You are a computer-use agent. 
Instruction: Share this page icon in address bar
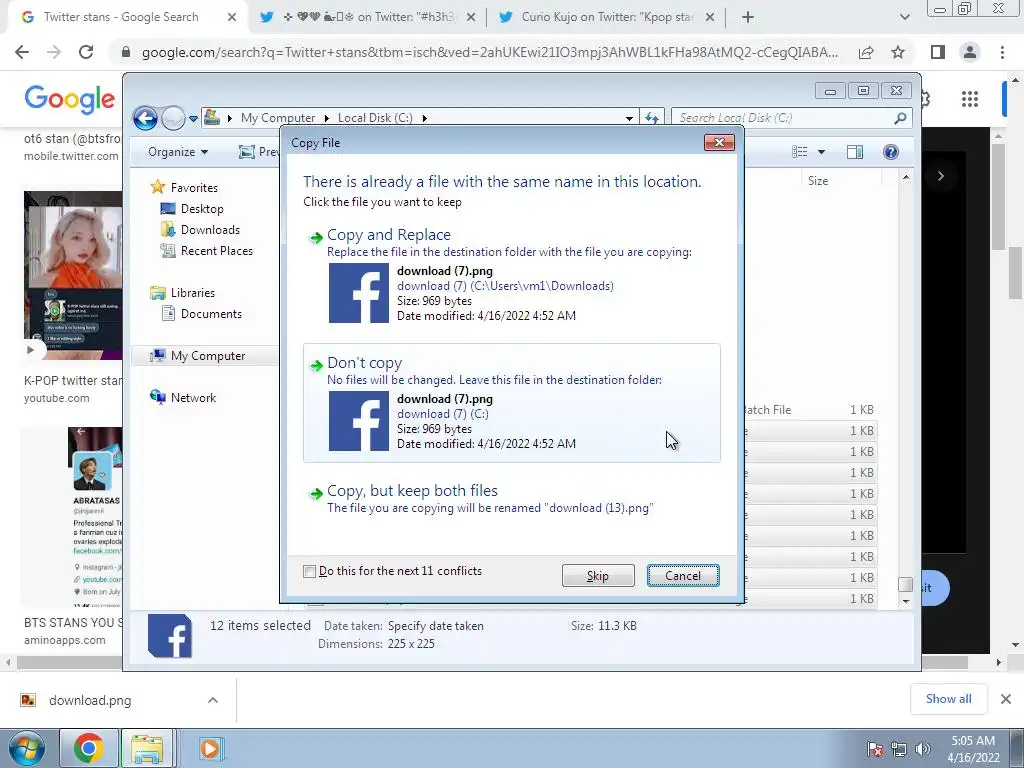click(x=866, y=52)
